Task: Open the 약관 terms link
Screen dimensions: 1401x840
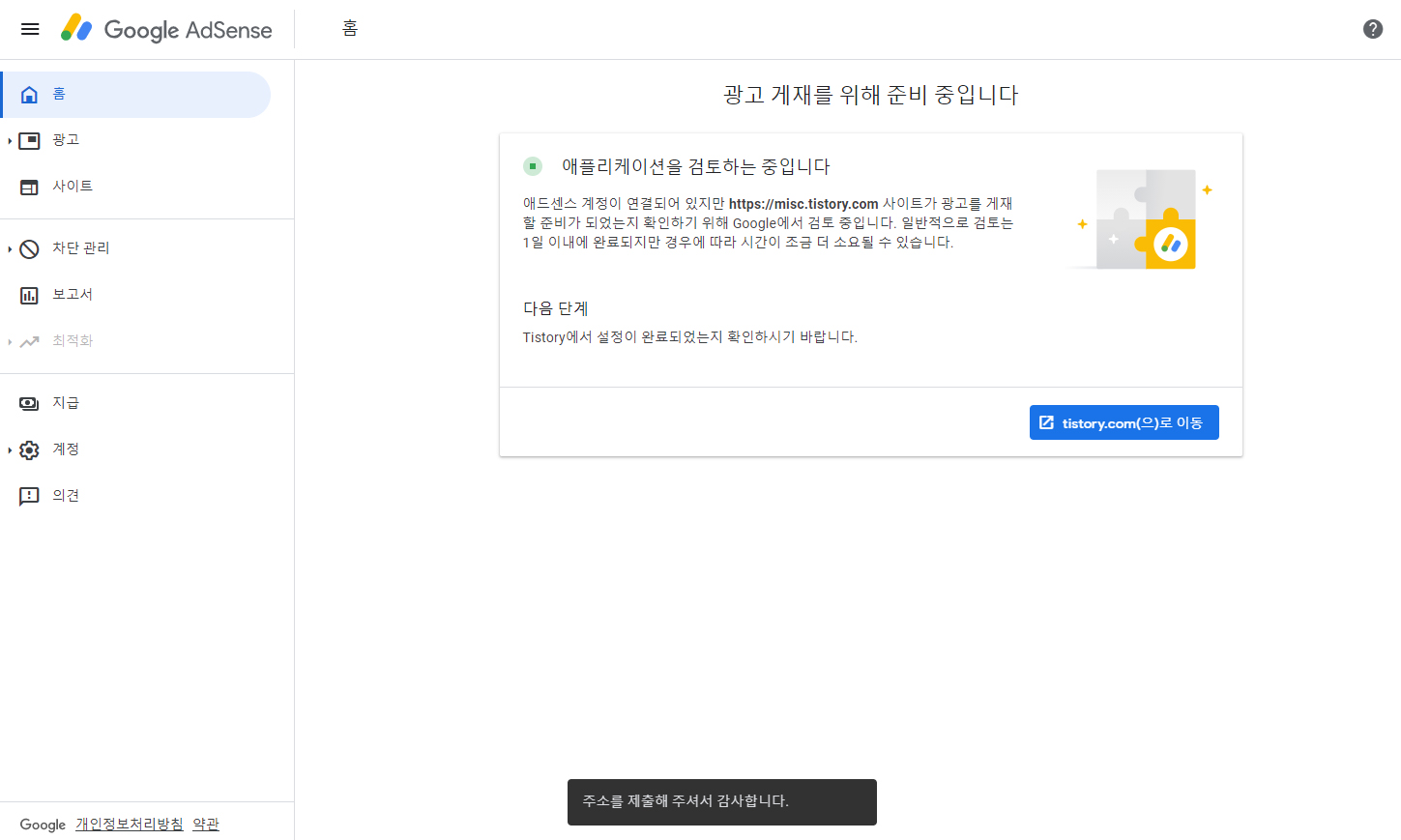Action: pyautogui.click(x=206, y=825)
